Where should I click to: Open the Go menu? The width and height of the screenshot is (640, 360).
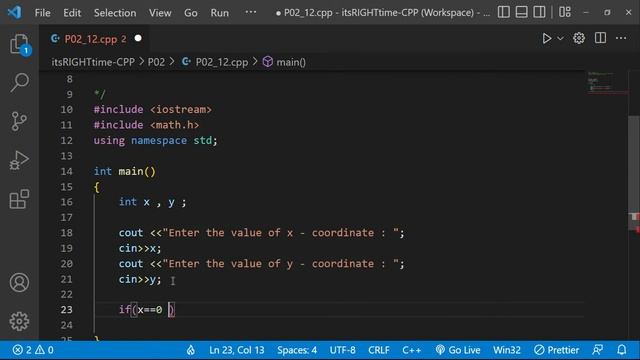tap(191, 13)
